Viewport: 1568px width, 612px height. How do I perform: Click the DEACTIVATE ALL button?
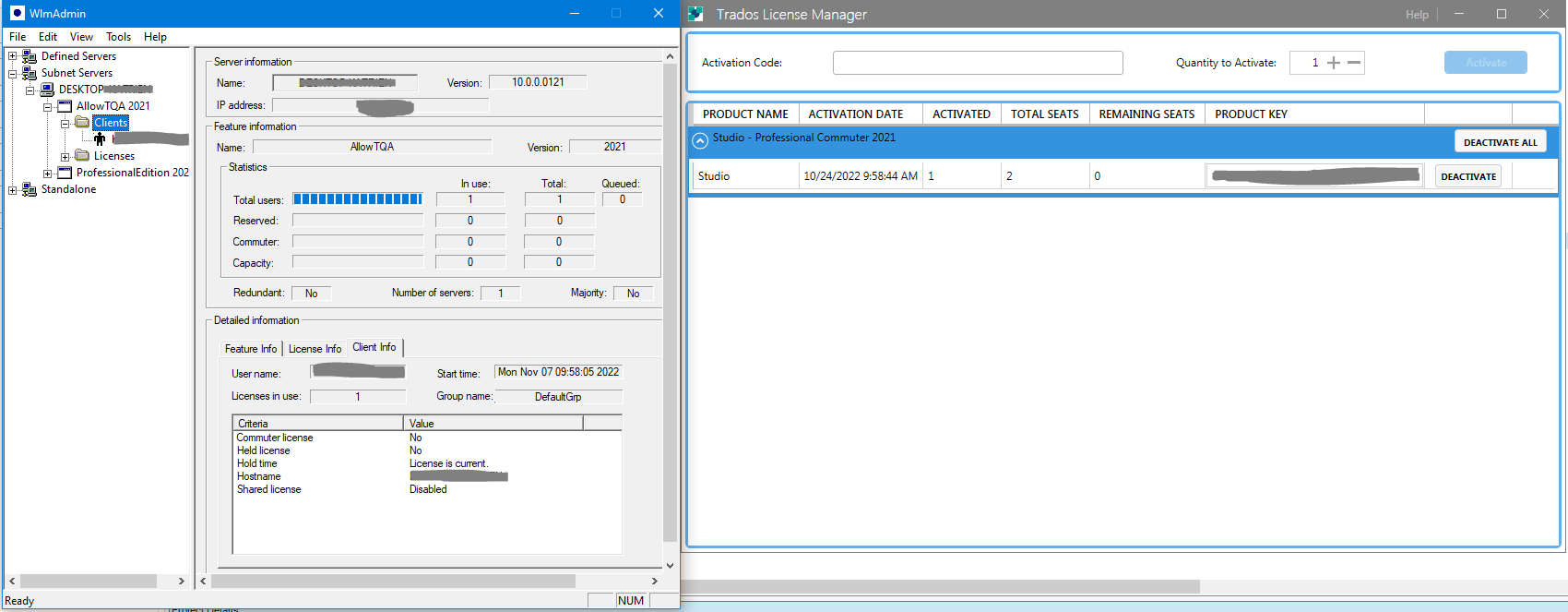[1500, 141]
